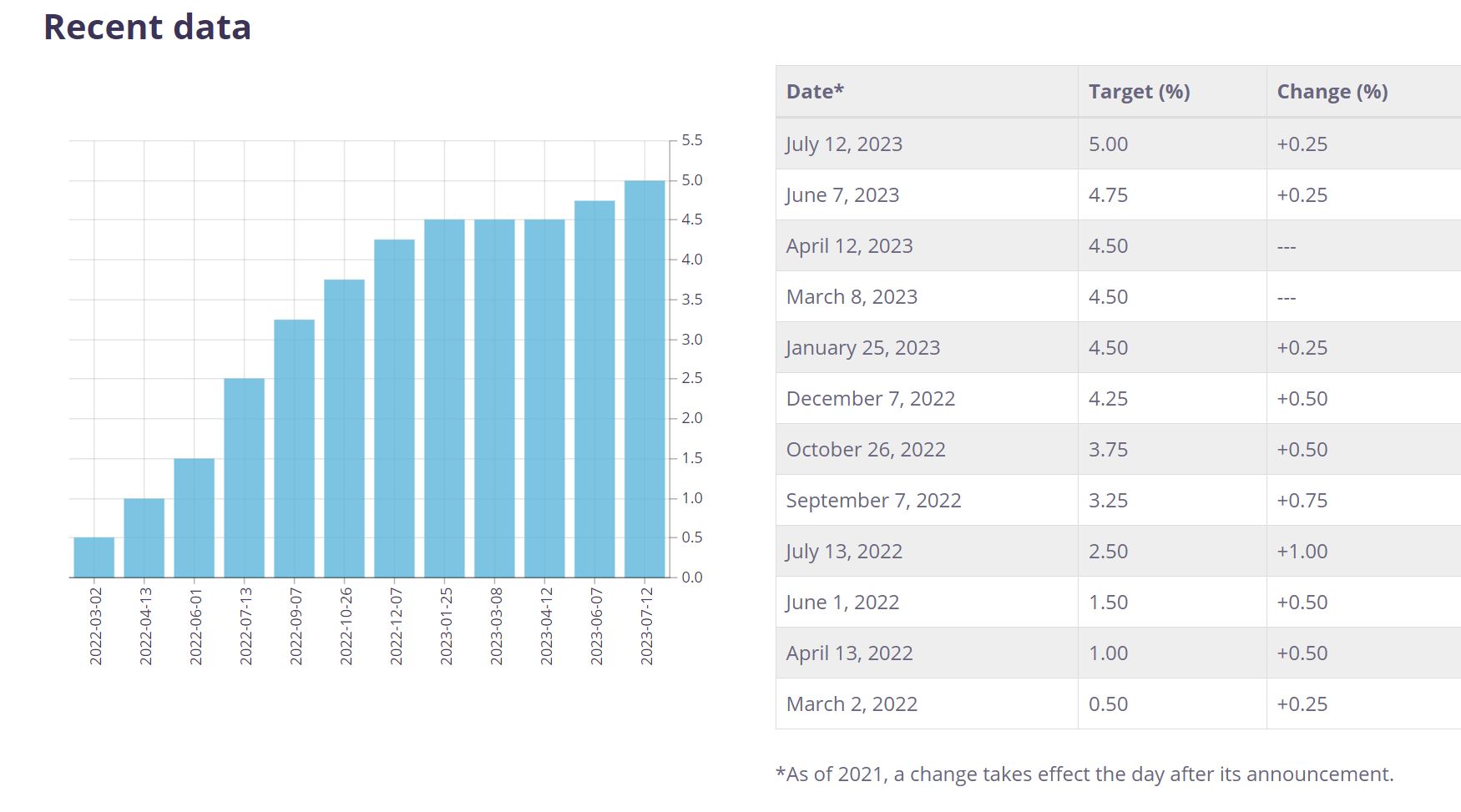Click the chart bar for 2022-04-13
Screen dimensions: 1461x812
(144, 538)
